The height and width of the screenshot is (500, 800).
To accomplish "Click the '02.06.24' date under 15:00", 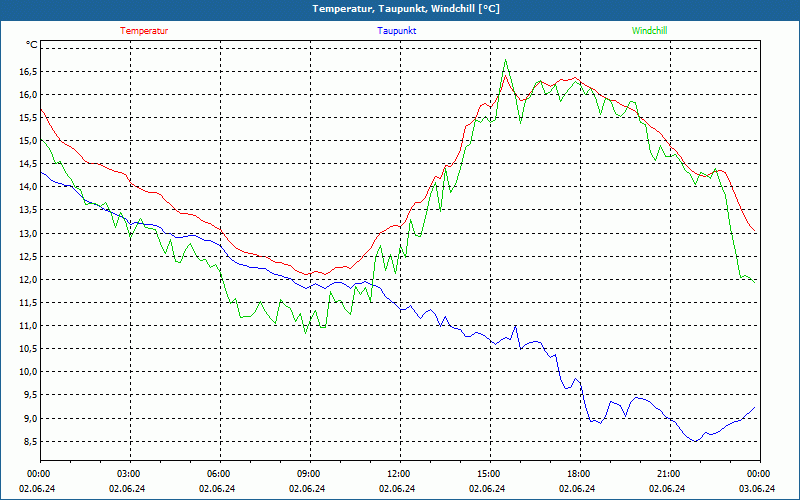I will (487, 489).
